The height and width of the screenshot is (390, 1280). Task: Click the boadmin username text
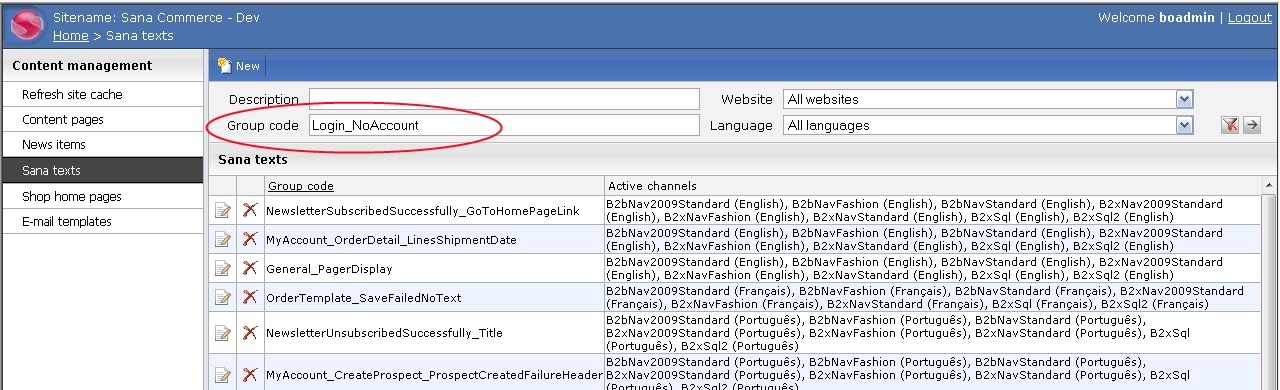coord(1186,18)
